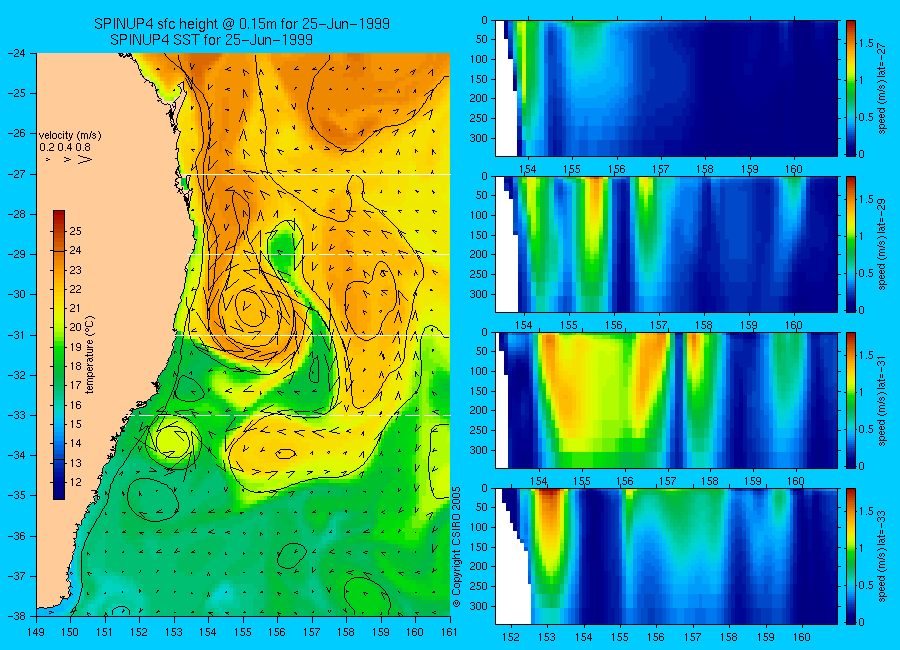
Task: Click the largest velocity arrow sample in the legend
Action: point(85,159)
